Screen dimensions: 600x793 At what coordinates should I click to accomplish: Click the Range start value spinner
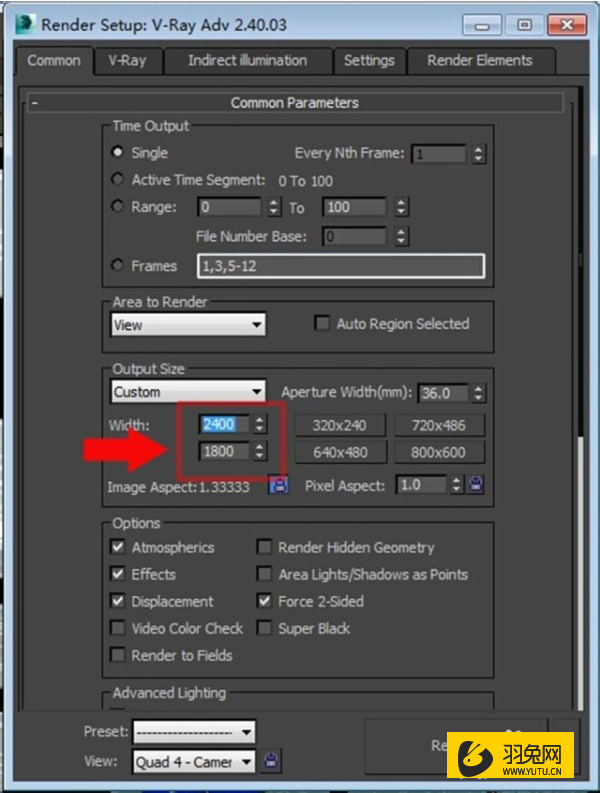pos(274,207)
